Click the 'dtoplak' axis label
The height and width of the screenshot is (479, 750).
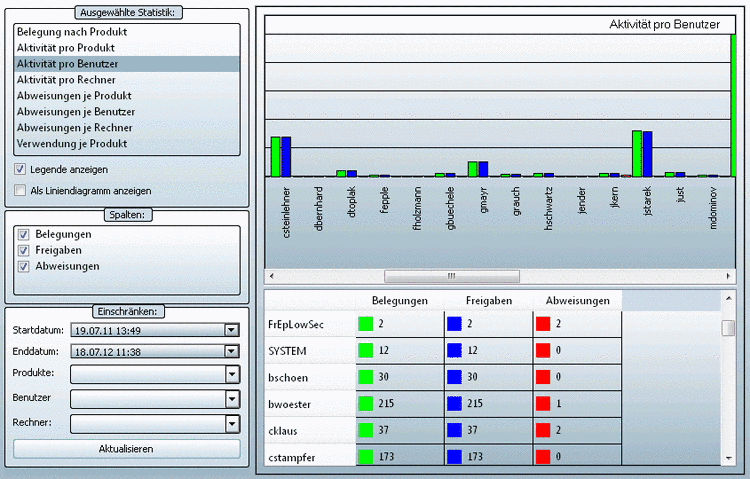[352, 202]
